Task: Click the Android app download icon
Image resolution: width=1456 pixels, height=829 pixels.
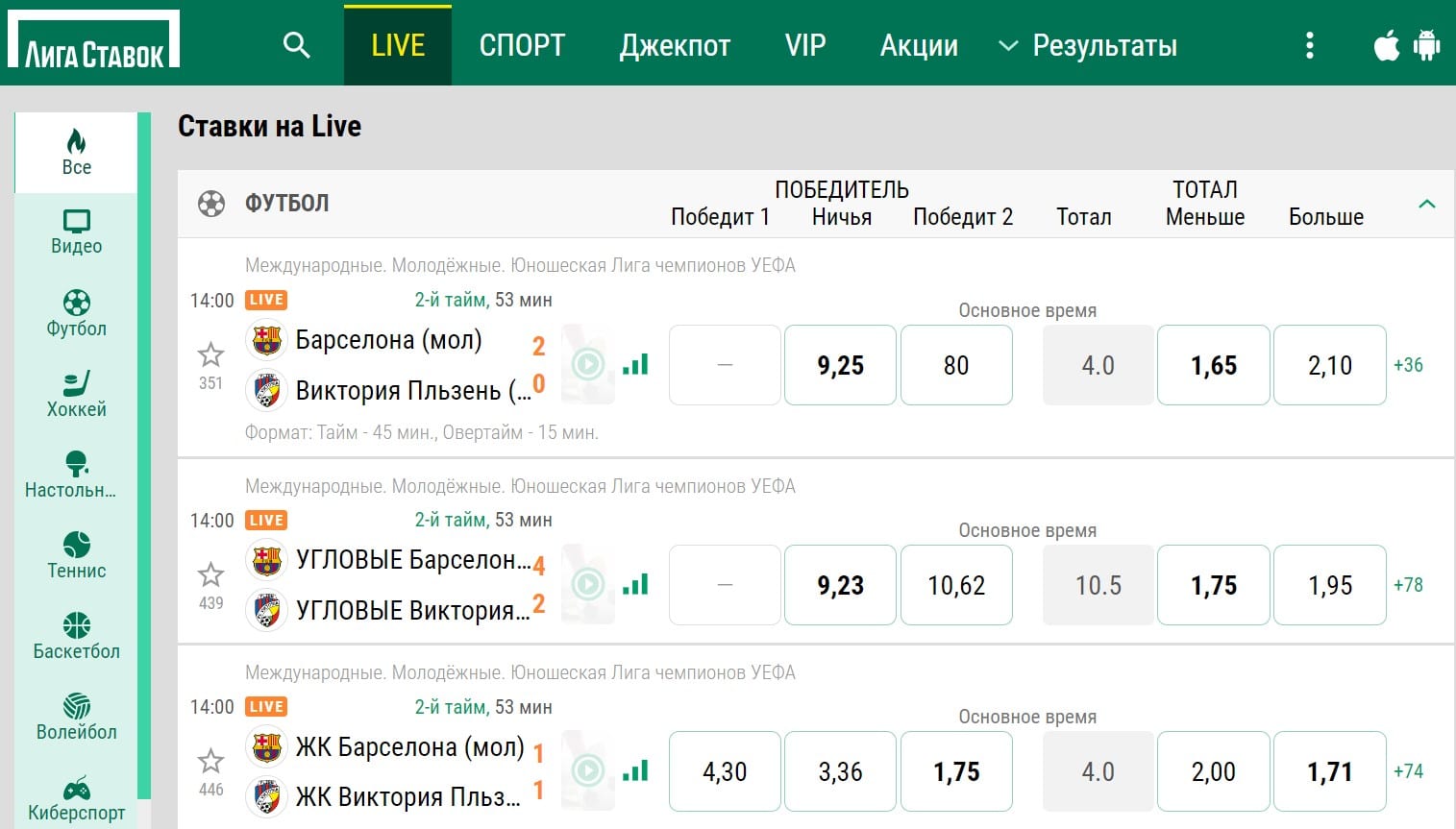Action: (1426, 45)
